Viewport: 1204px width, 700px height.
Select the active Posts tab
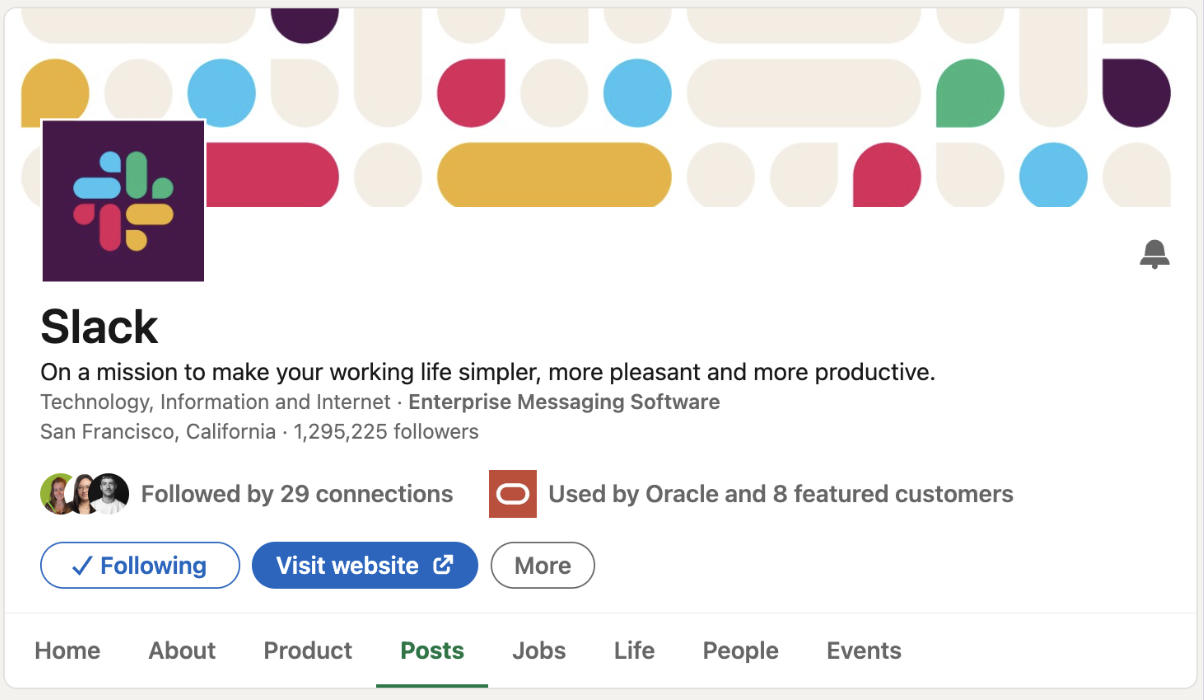(x=432, y=651)
